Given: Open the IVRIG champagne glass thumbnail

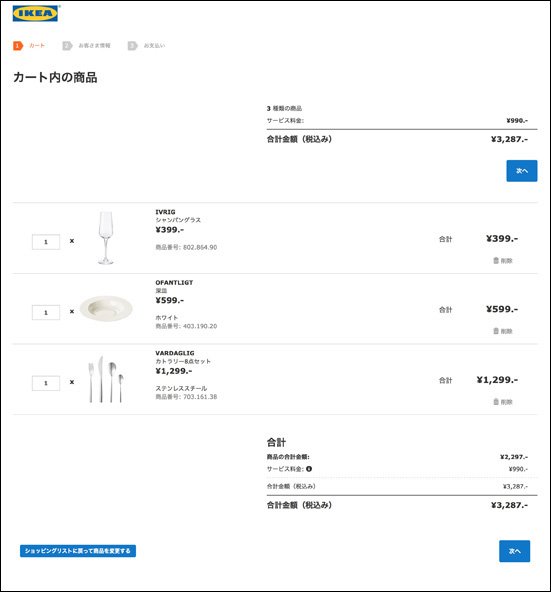Looking at the screenshot, I should point(106,238).
